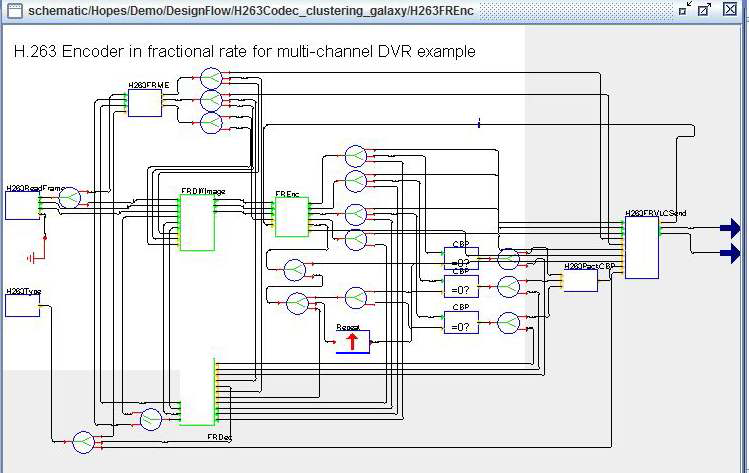Click the H263Type block

[22, 305]
